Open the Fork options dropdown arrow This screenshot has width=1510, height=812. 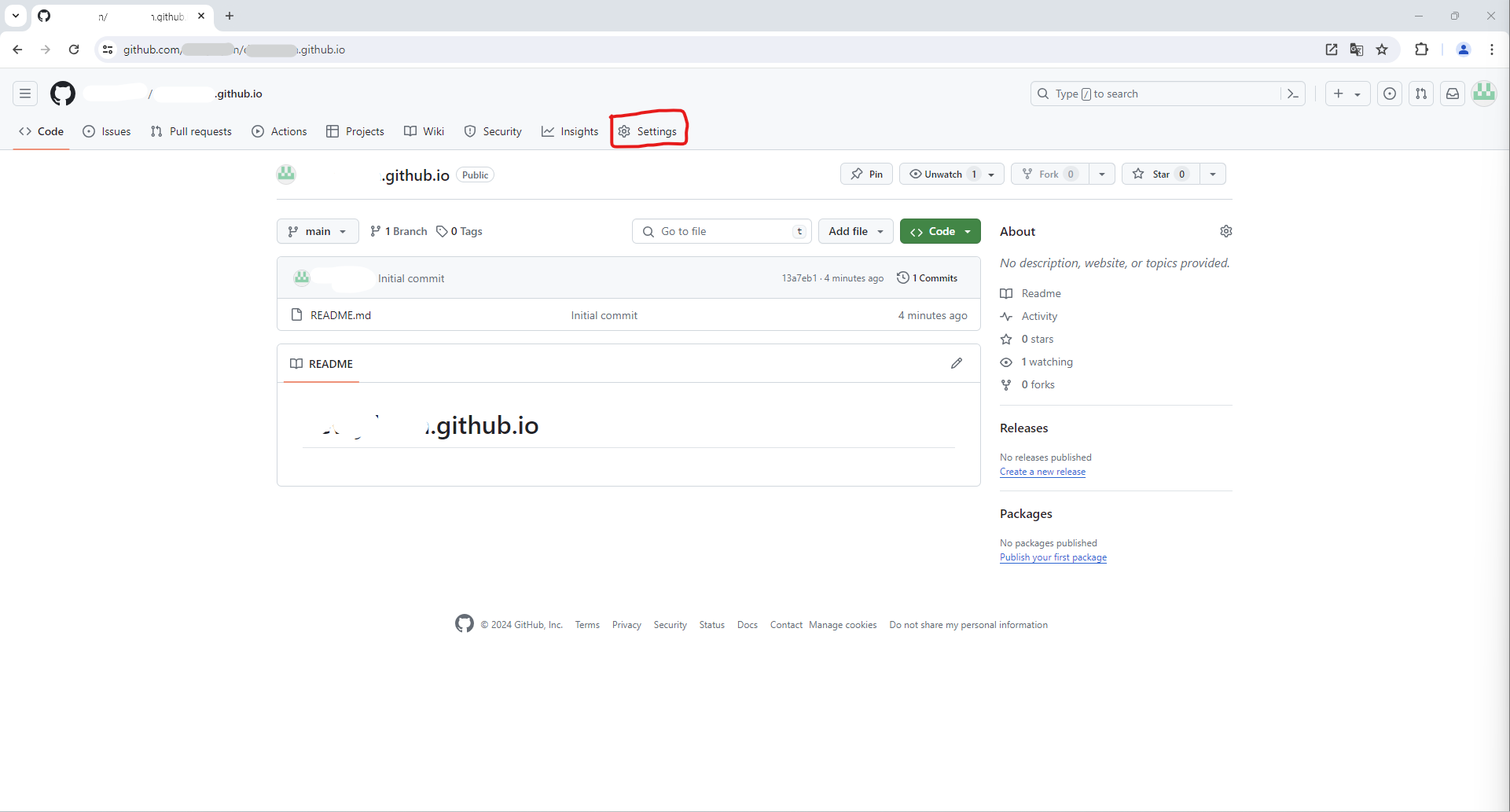click(x=1102, y=175)
